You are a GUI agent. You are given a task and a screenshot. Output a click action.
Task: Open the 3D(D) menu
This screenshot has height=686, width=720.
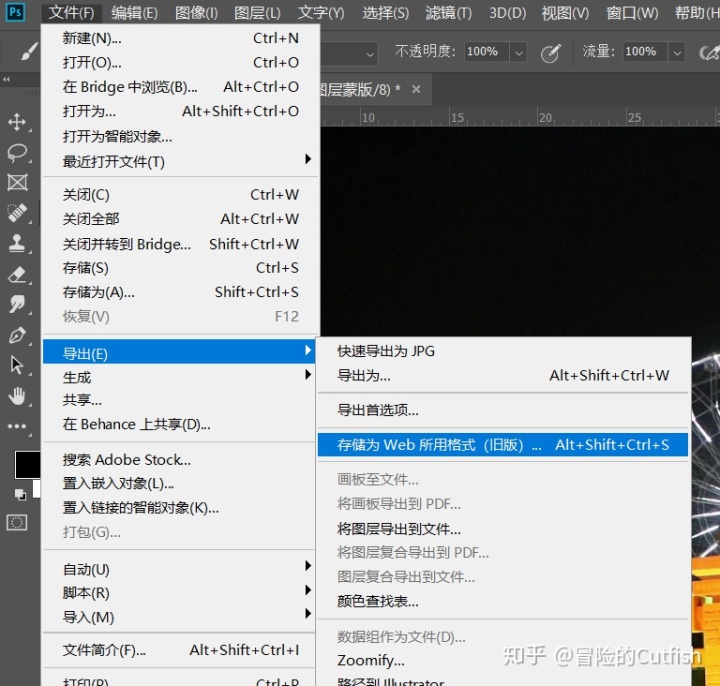tap(507, 13)
